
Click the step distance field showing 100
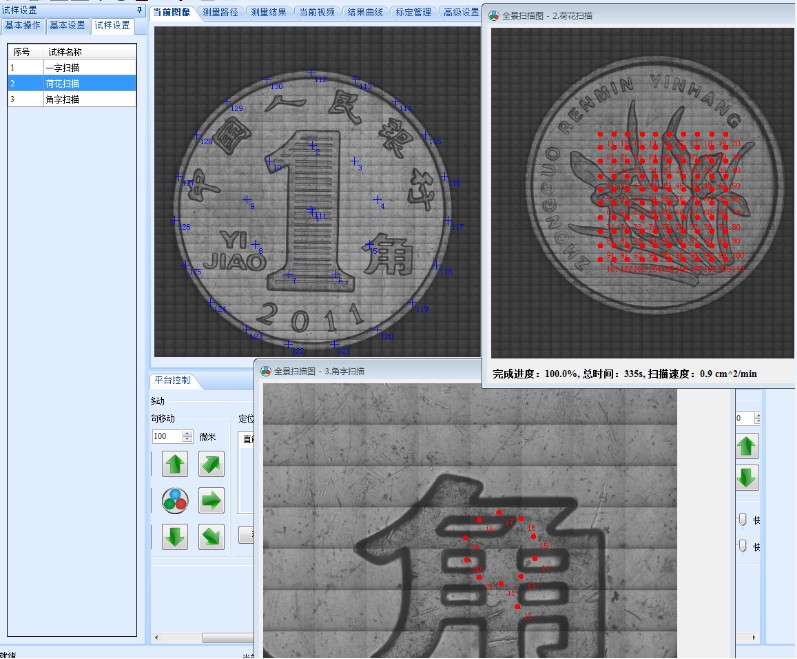[x=165, y=437]
